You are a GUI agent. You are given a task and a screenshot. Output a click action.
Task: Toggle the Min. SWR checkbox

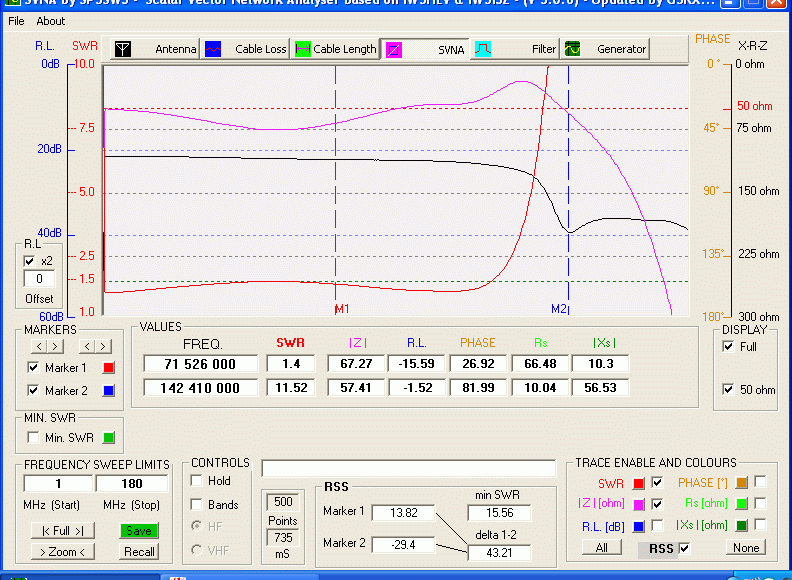tap(32, 437)
